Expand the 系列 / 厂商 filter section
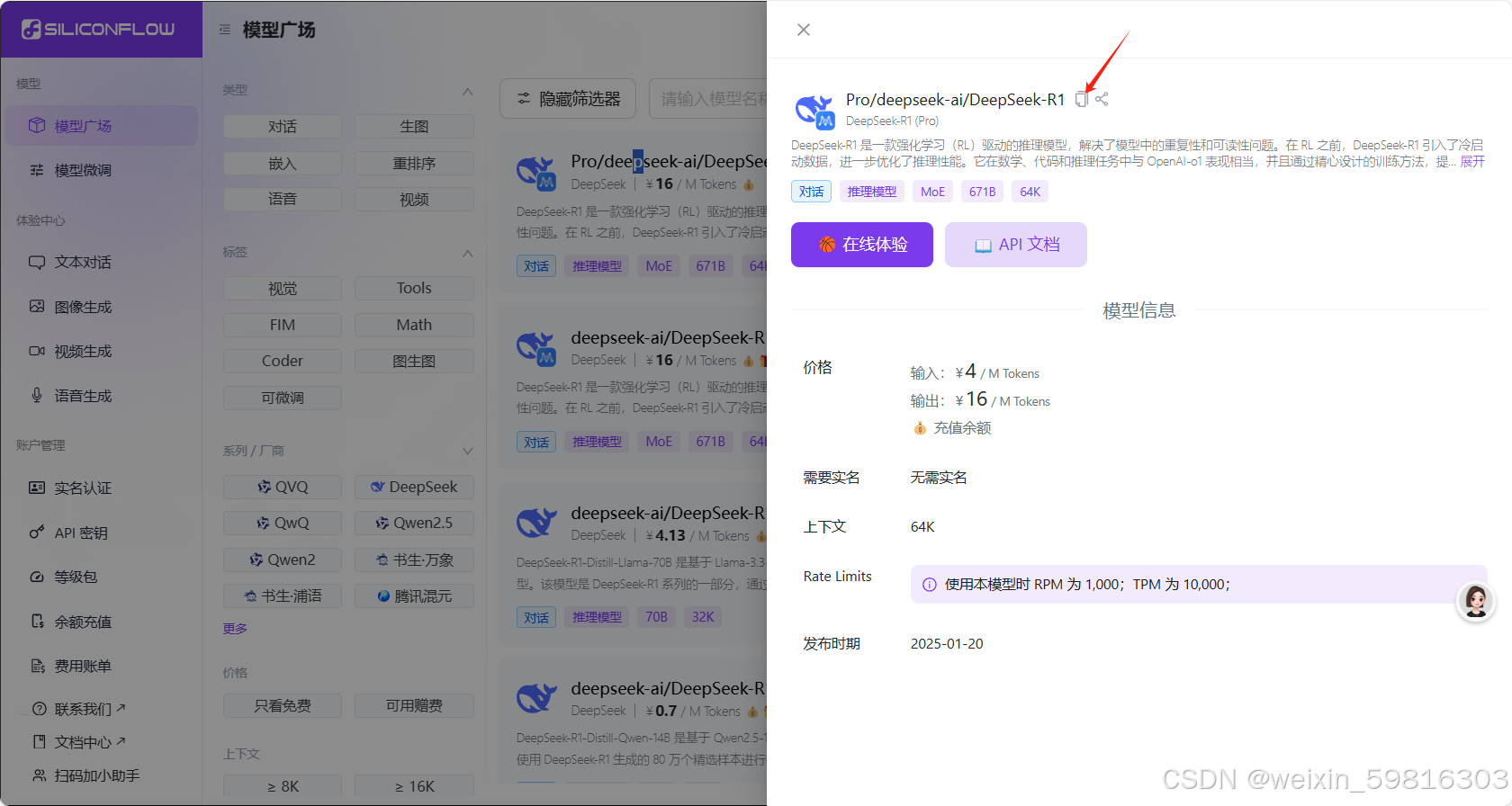The height and width of the screenshot is (806, 1512). coord(467,451)
